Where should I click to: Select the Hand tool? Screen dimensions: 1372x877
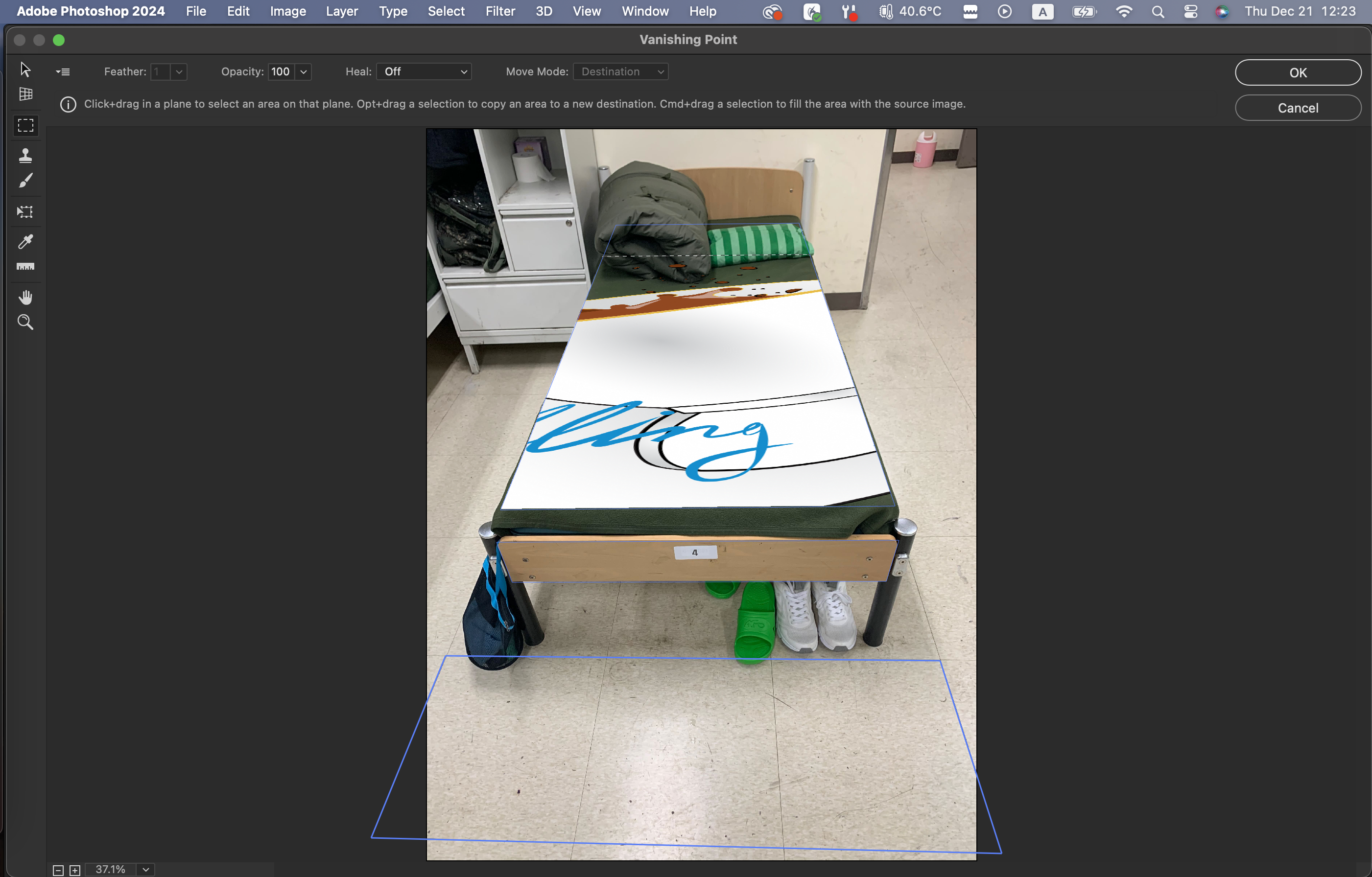coord(25,297)
